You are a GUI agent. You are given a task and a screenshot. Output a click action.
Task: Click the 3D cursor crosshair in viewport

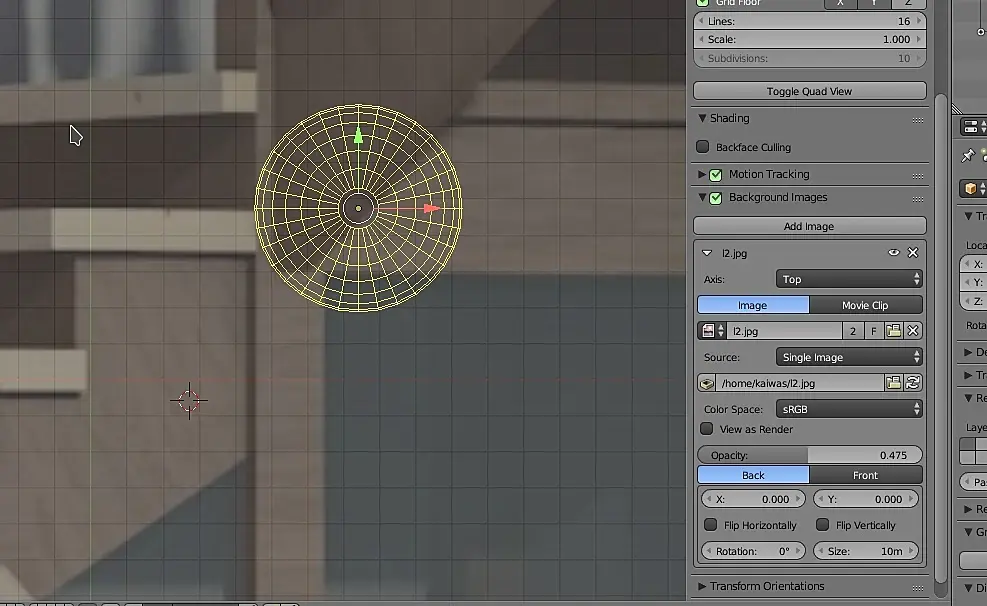point(189,400)
